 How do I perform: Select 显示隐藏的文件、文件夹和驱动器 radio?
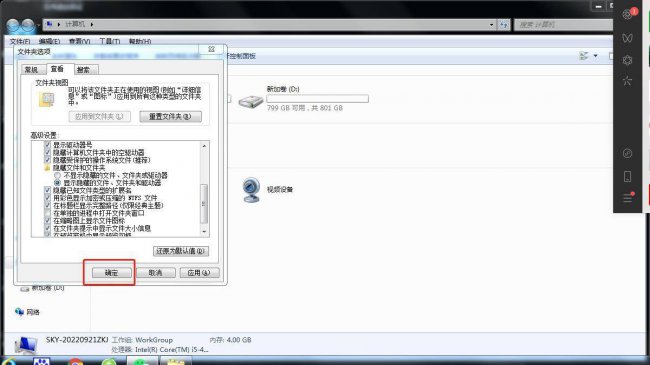point(58,183)
